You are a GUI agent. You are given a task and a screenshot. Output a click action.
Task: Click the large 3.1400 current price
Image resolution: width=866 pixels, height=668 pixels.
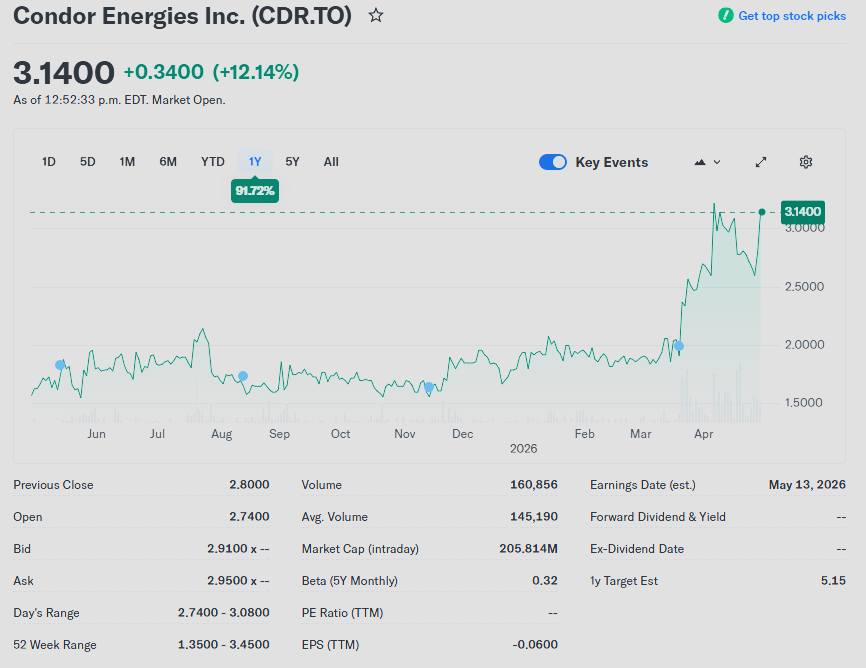click(64, 73)
